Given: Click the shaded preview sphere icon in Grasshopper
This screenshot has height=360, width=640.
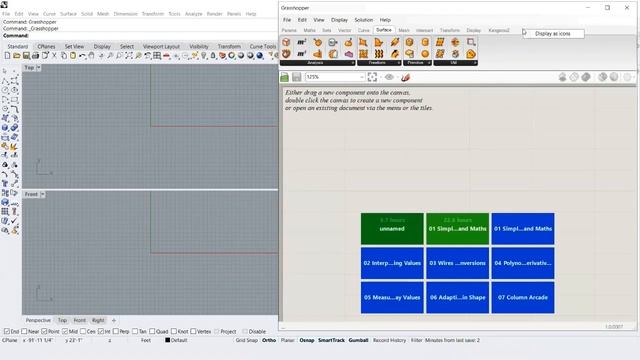Looking at the screenshot, I should [x=586, y=77].
